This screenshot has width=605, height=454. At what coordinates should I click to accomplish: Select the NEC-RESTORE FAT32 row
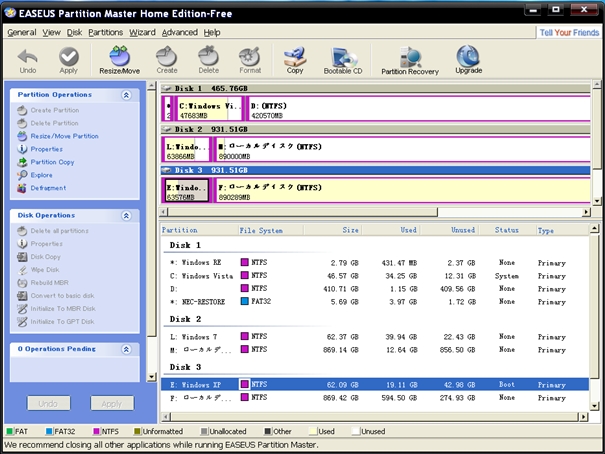coord(374,302)
